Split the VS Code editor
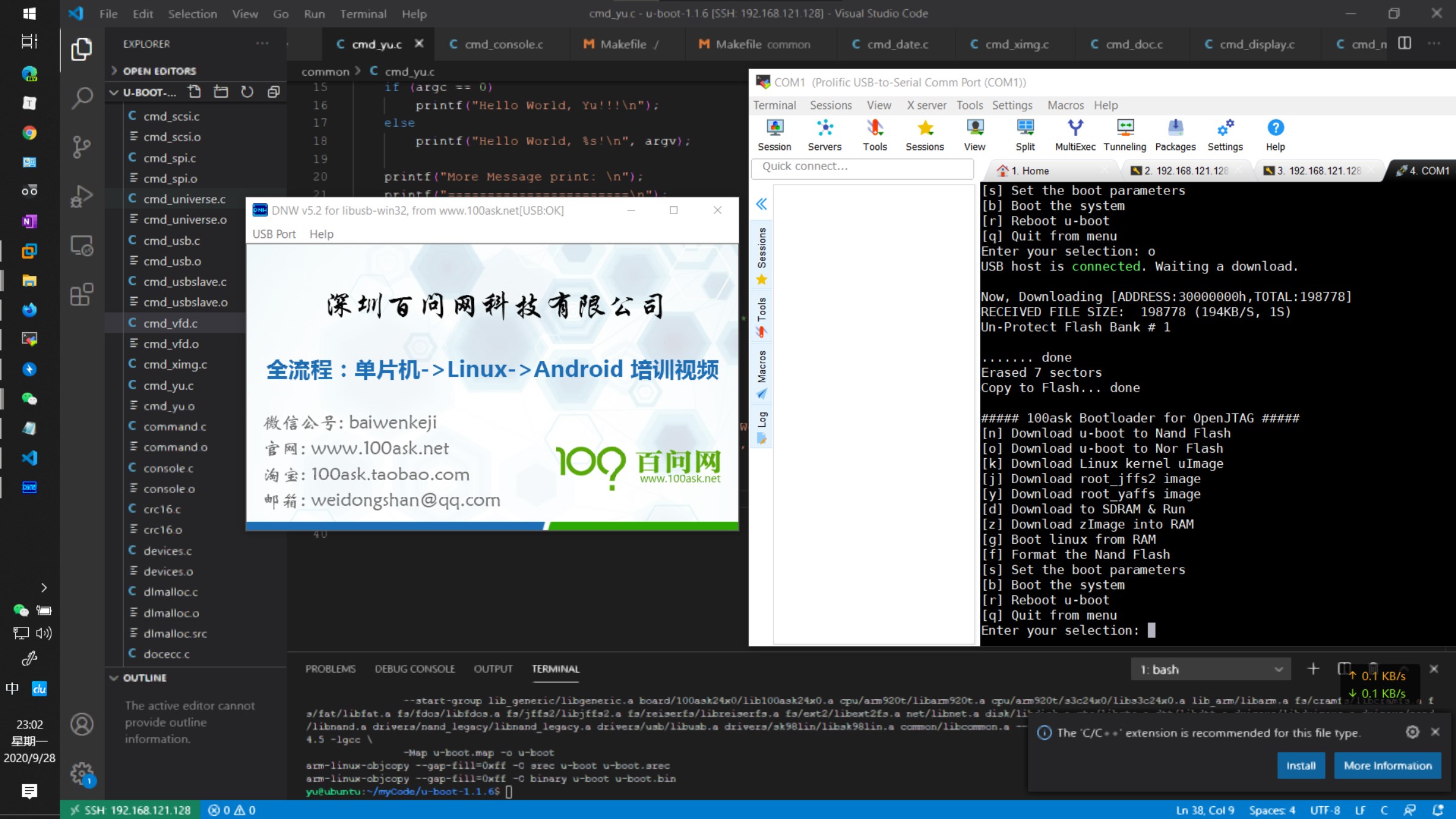1456x819 pixels. tap(1405, 43)
